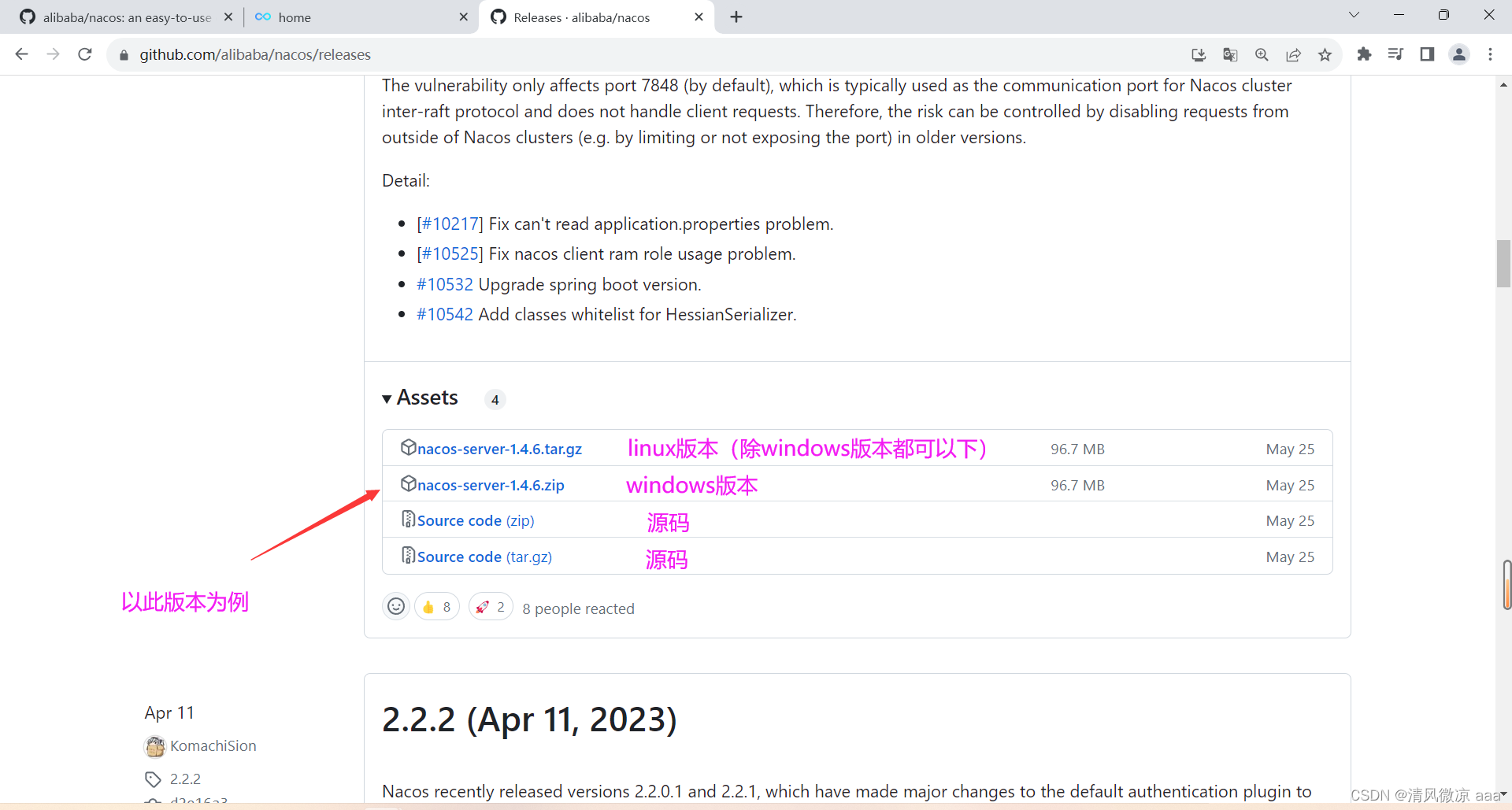Open the Chrome profile avatar

[1459, 54]
